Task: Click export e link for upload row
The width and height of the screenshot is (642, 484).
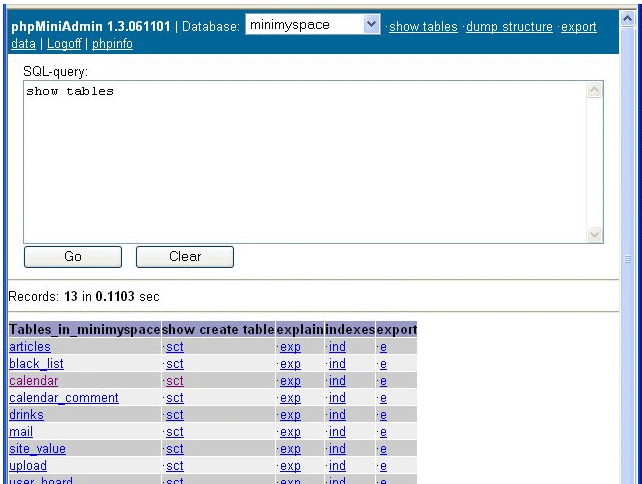Action: point(383,466)
